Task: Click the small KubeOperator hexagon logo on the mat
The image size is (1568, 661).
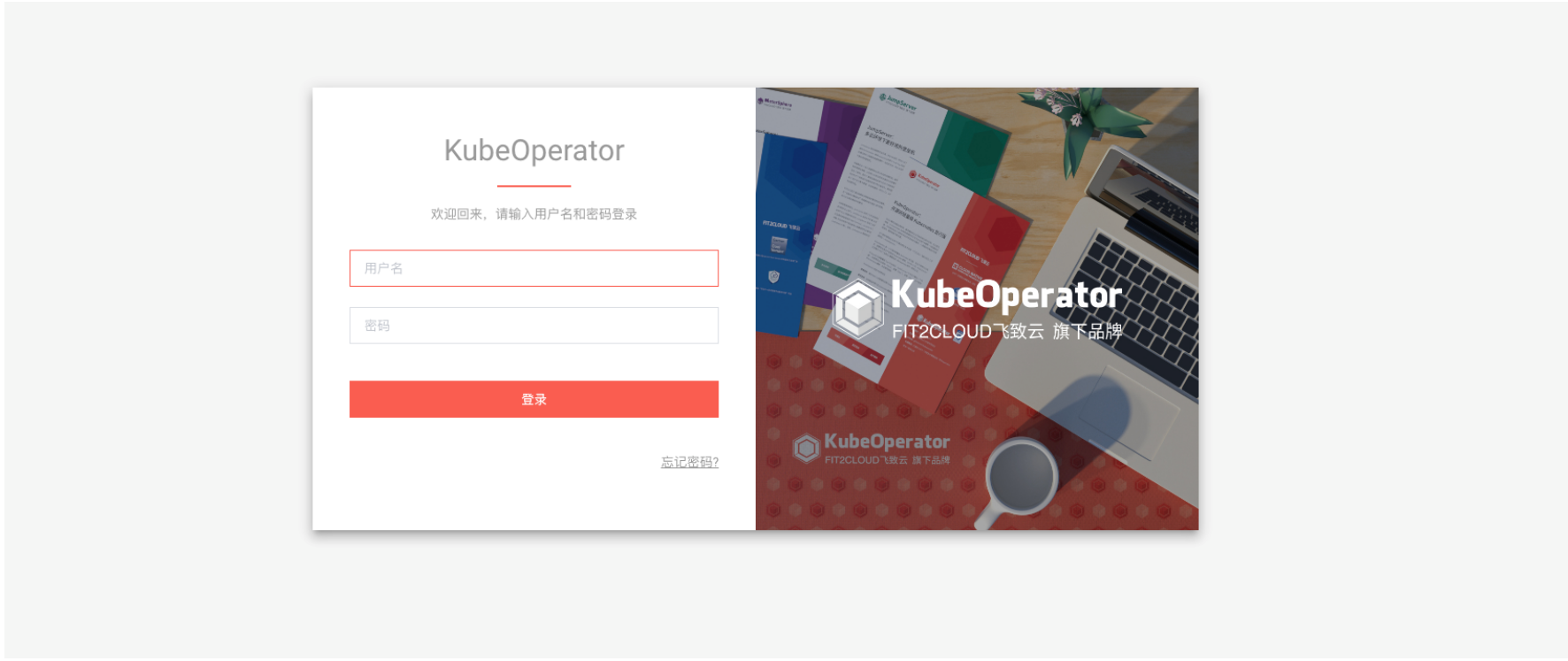Action: click(806, 448)
